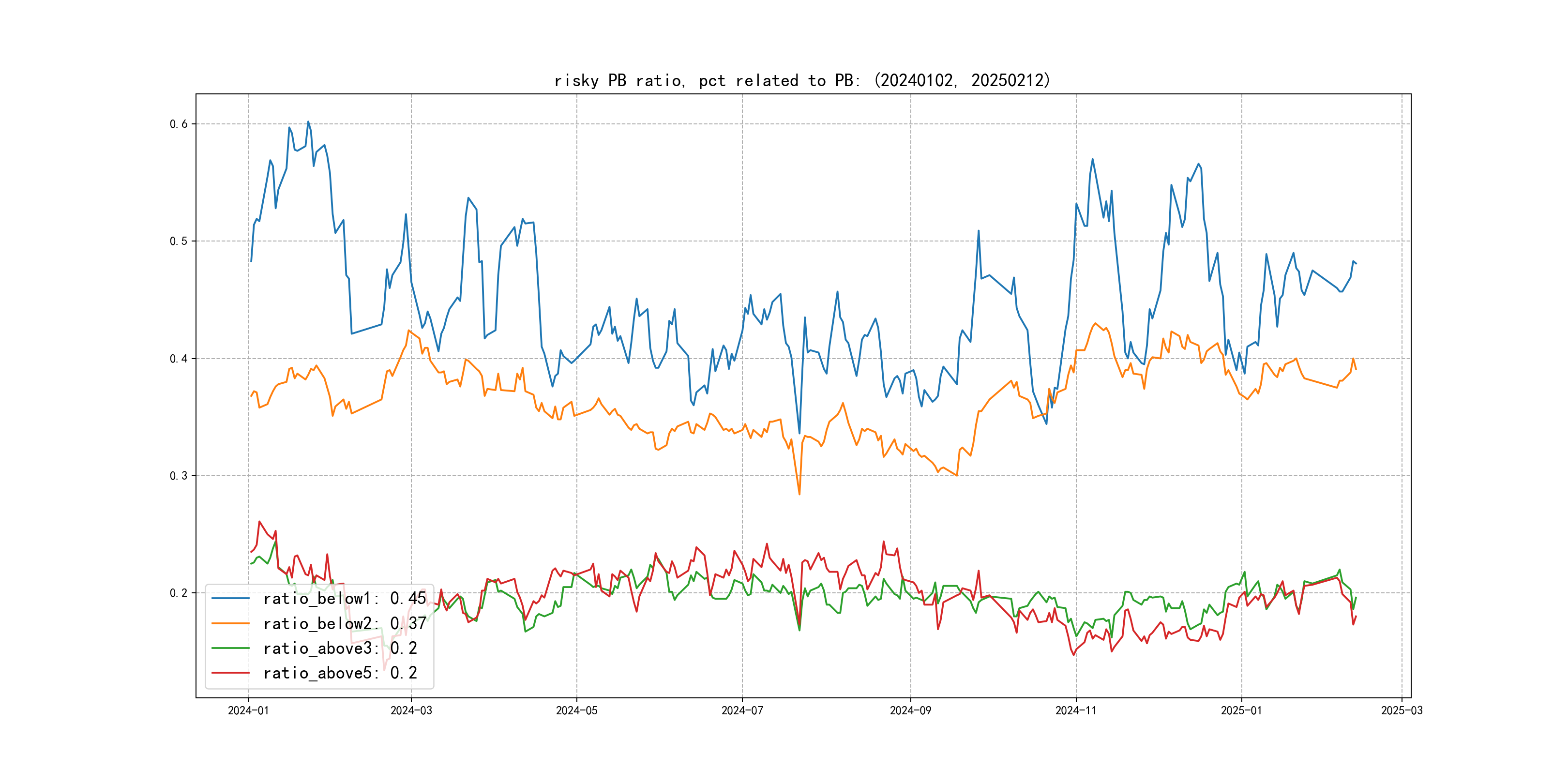1568x784 pixels.
Task: Click the ratio_below1: 0.45 legend label
Action: (x=344, y=598)
